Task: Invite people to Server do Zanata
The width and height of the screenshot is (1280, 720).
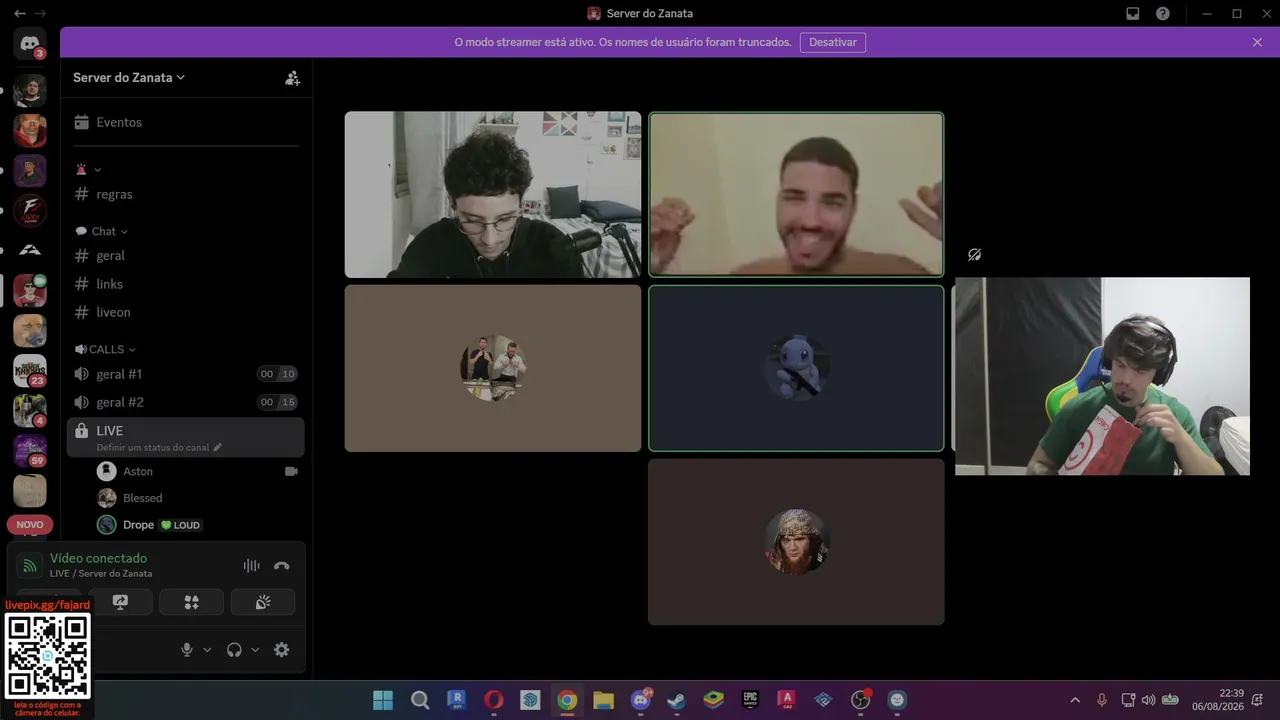Action: (292, 78)
